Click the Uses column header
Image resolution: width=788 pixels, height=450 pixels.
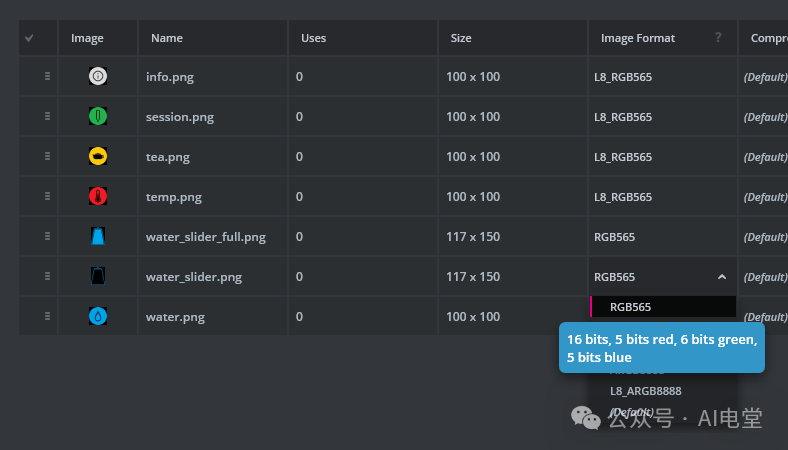(x=314, y=38)
